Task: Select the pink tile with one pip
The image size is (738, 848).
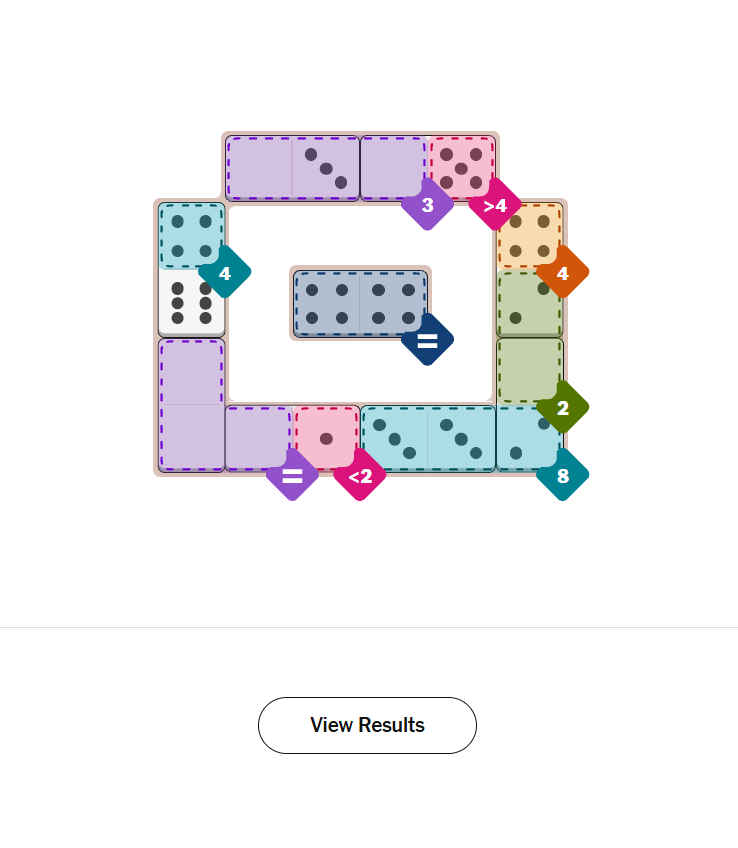Action: tap(326, 438)
